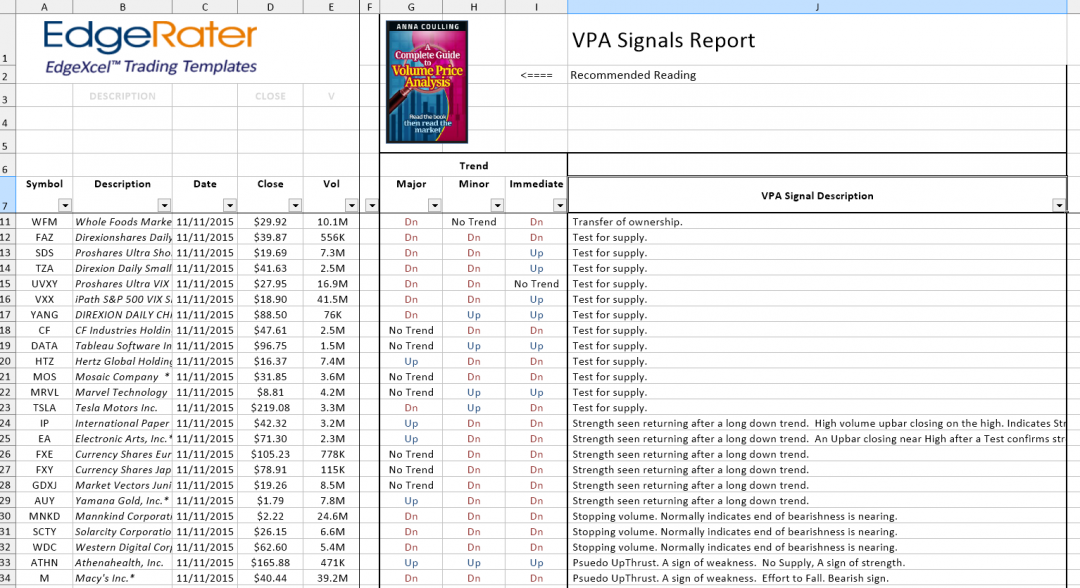Select the cell containing WFM symbol
The width and height of the screenshot is (1080, 588).
pyautogui.click(x=44, y=222)
